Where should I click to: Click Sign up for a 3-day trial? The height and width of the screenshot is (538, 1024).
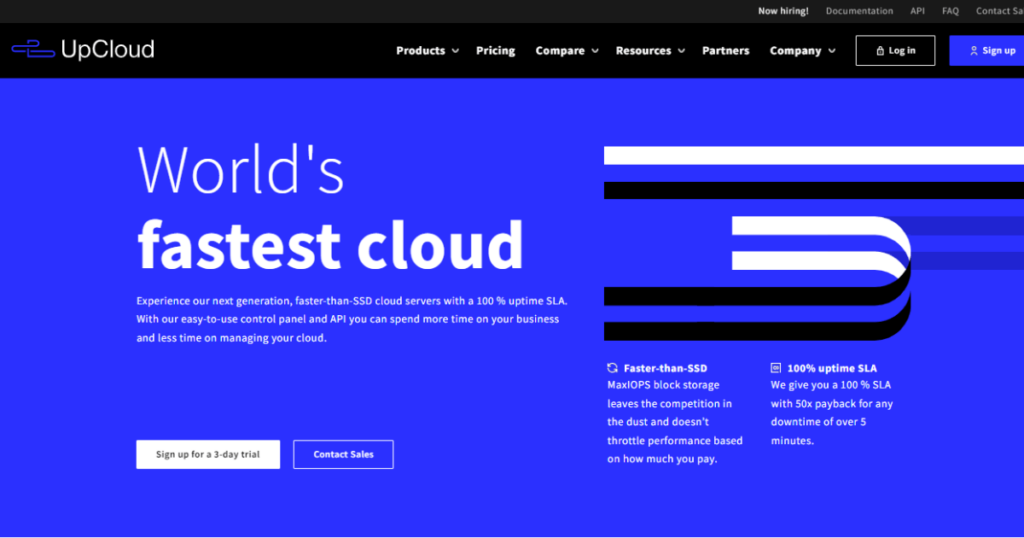click(208, 454)
